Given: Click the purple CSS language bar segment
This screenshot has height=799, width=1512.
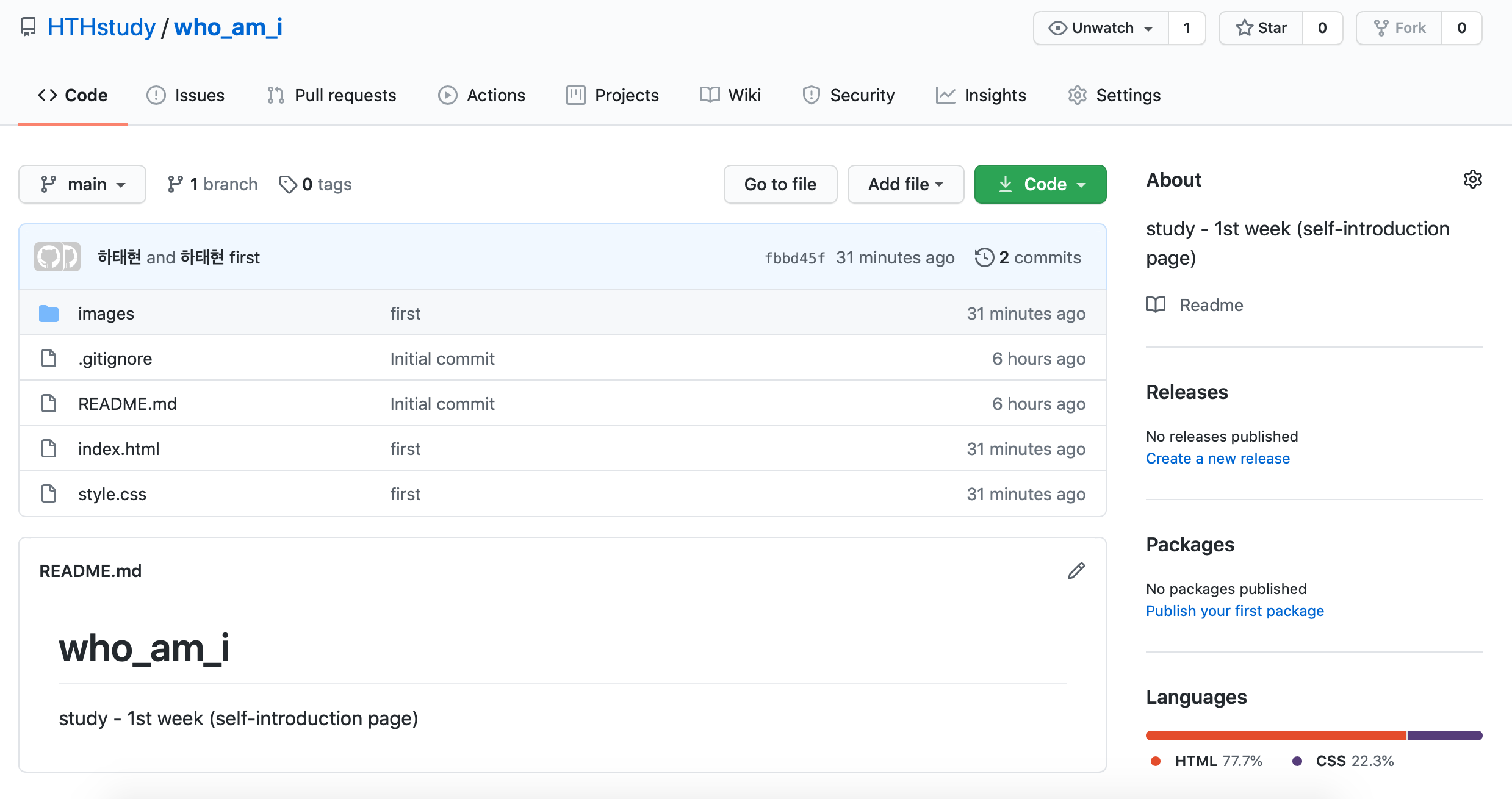Looking at the screenshot, I should pyautogui.click(x=1445, y=736).
